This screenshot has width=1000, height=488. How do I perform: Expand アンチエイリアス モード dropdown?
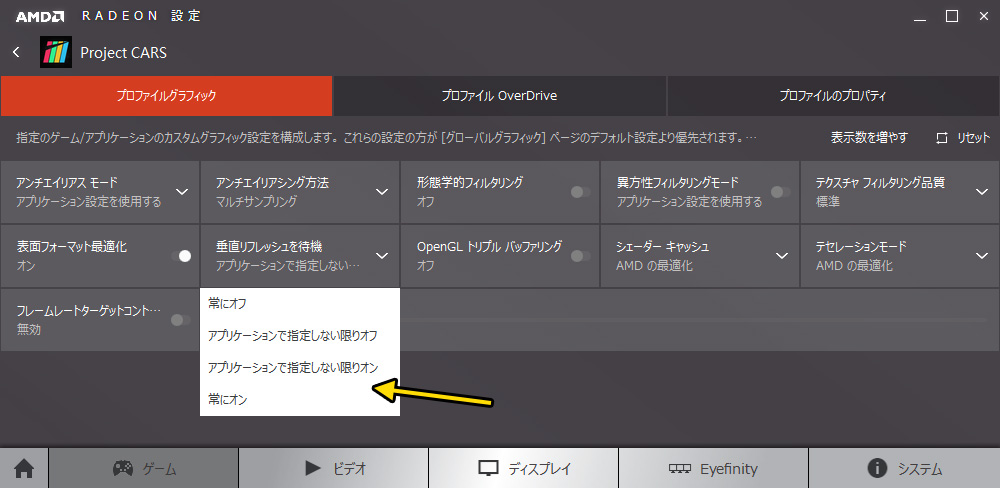coord(182,192)
